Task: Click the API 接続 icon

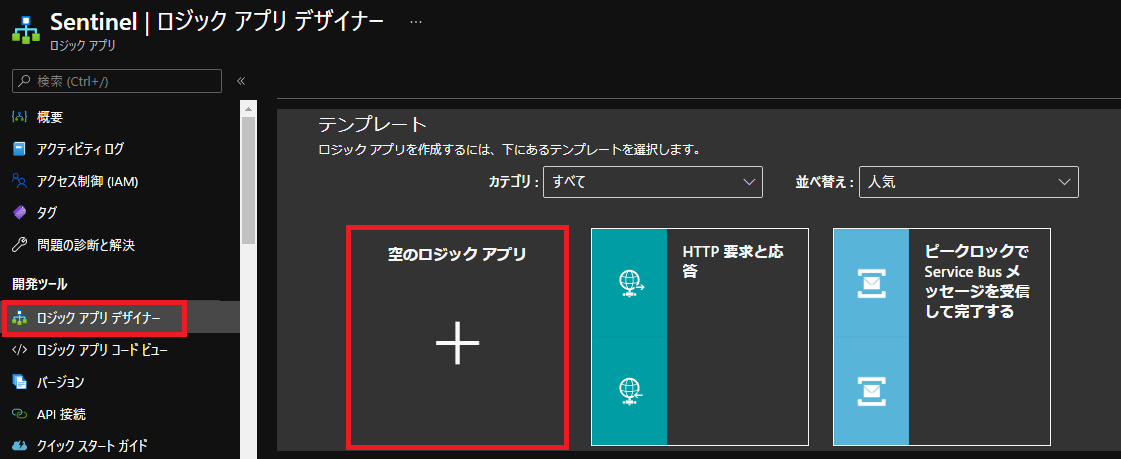Action: coord(19,414)
